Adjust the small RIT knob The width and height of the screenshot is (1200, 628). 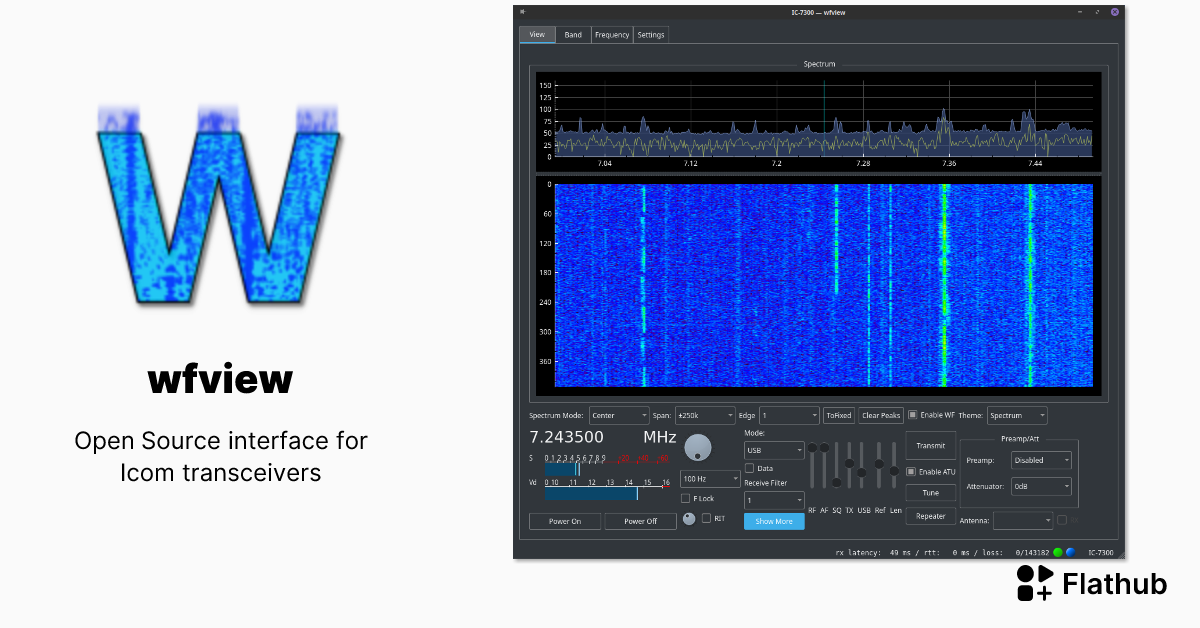click(x=688, y=518)
